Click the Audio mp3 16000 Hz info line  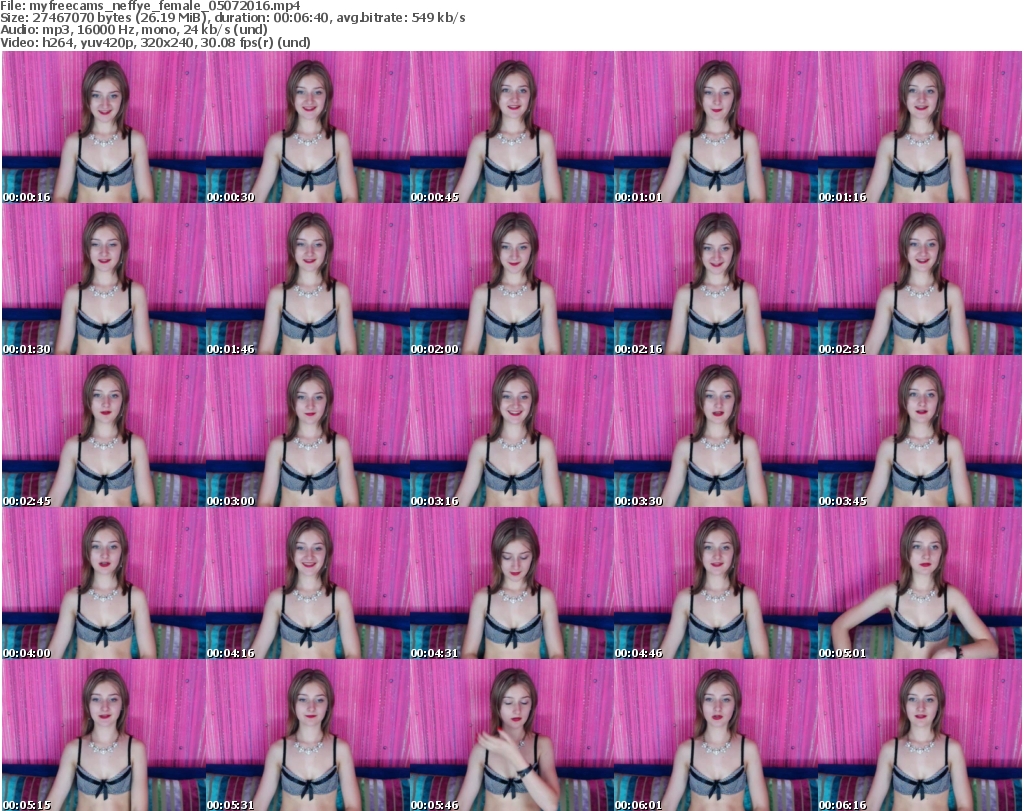point(134,30)
